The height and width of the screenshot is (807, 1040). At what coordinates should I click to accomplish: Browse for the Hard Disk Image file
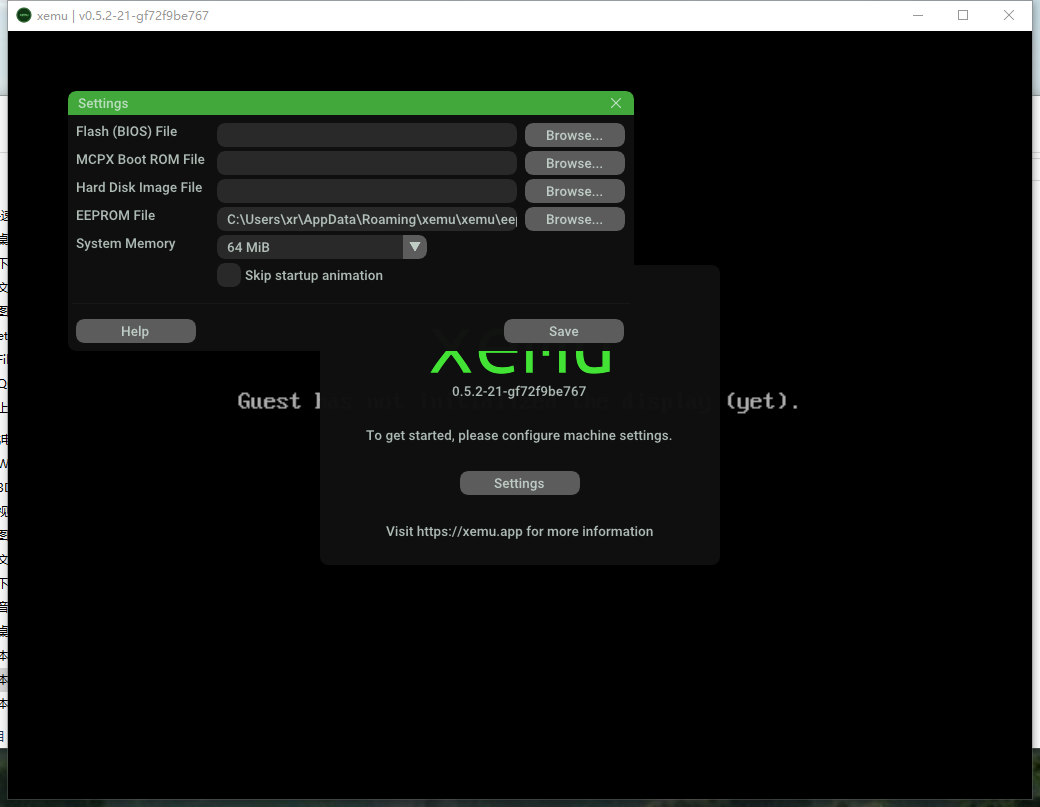[574, 191]
